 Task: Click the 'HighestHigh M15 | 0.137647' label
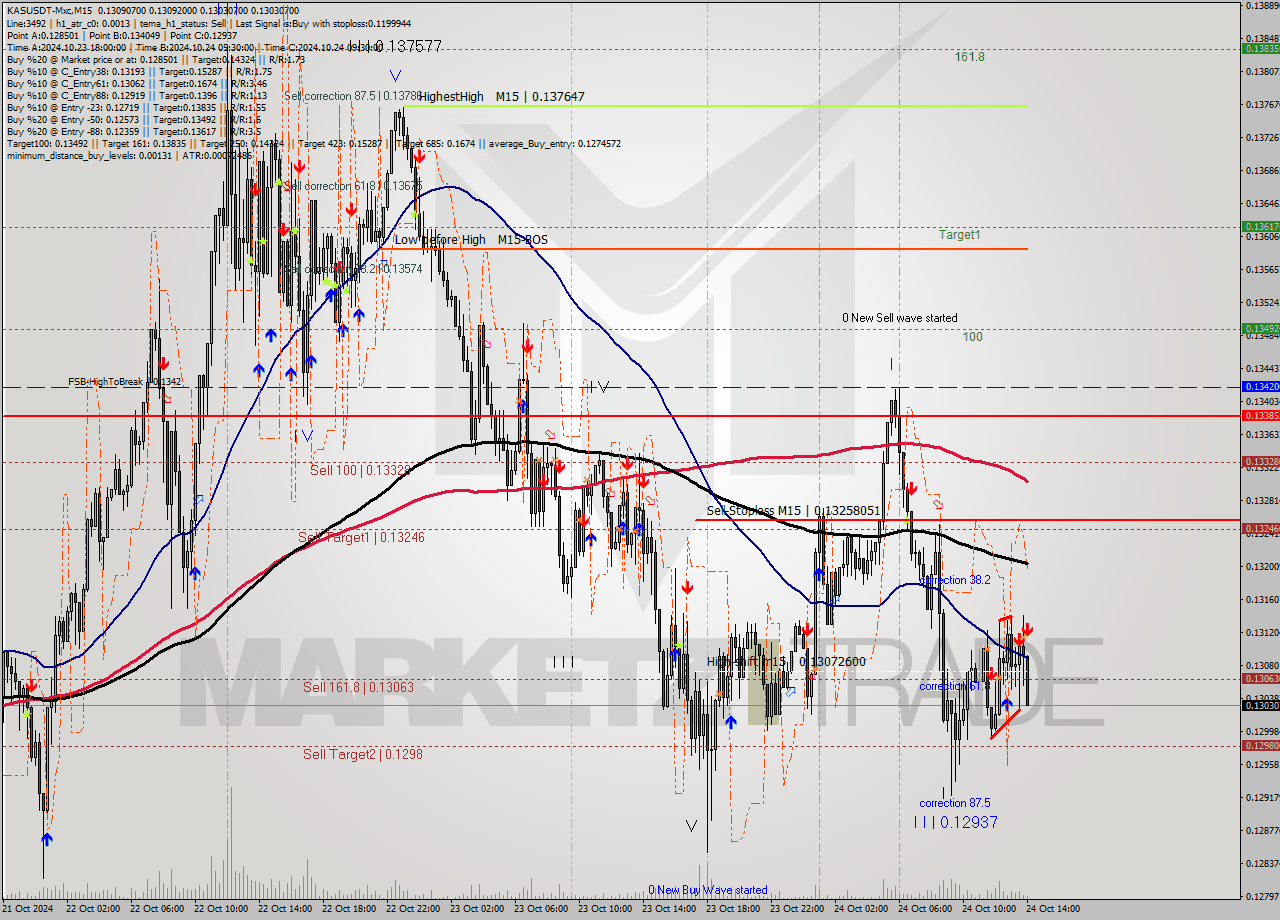tap(502, 97)
